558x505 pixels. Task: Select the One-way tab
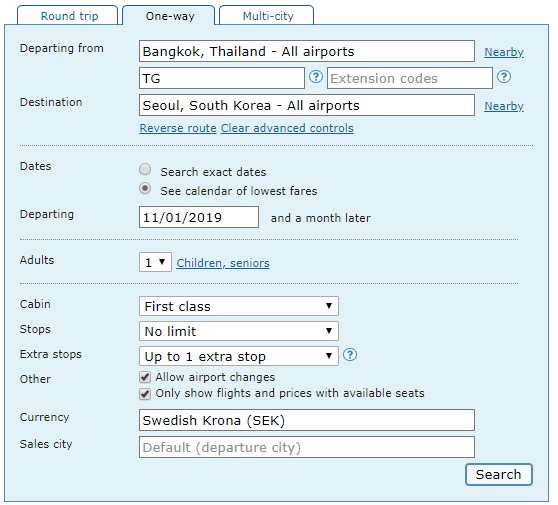[x=169, y=16]
